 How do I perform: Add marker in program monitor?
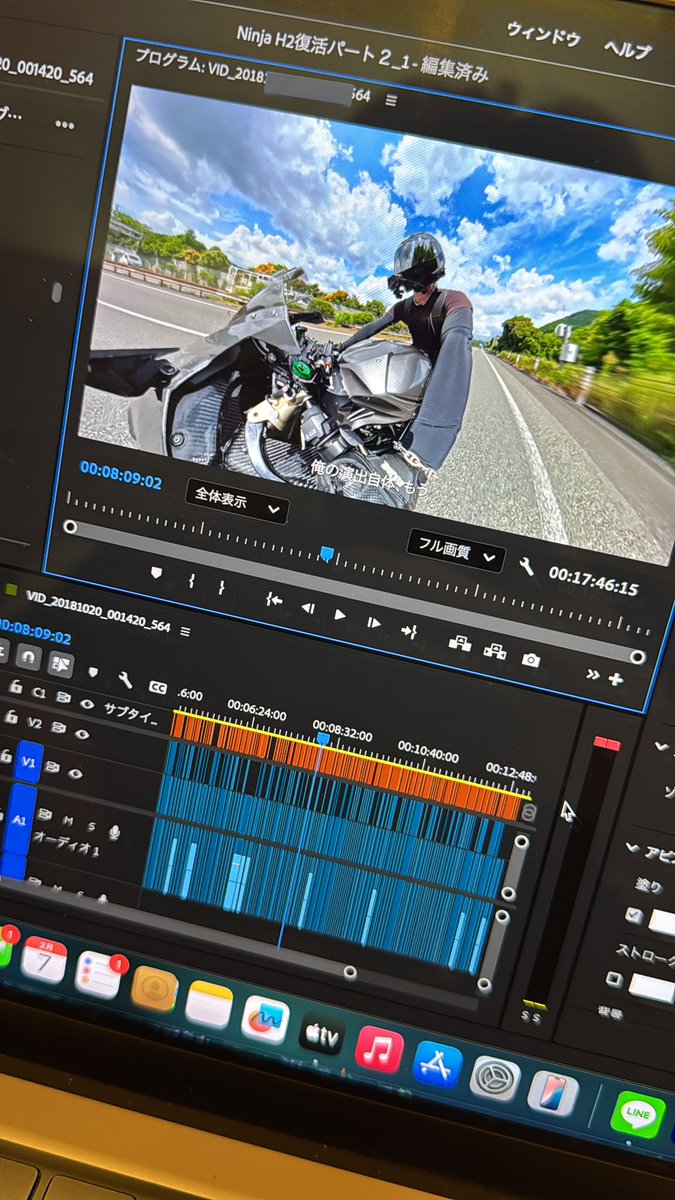tap(156, 572)
